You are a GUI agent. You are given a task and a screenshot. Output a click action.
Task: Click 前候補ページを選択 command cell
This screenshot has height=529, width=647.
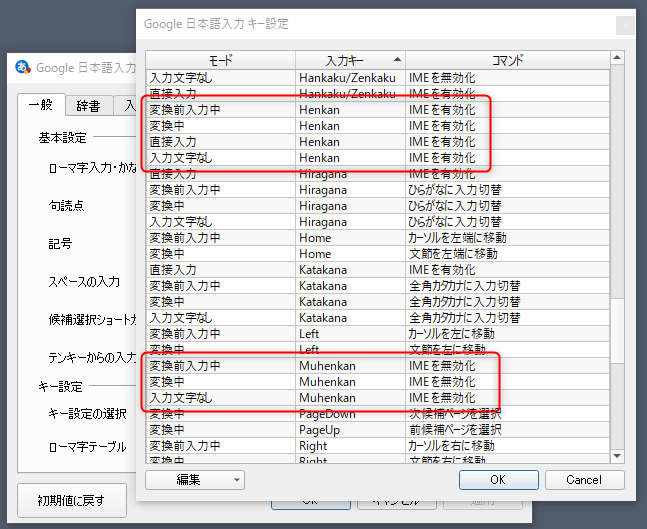(x=508, y=430)
